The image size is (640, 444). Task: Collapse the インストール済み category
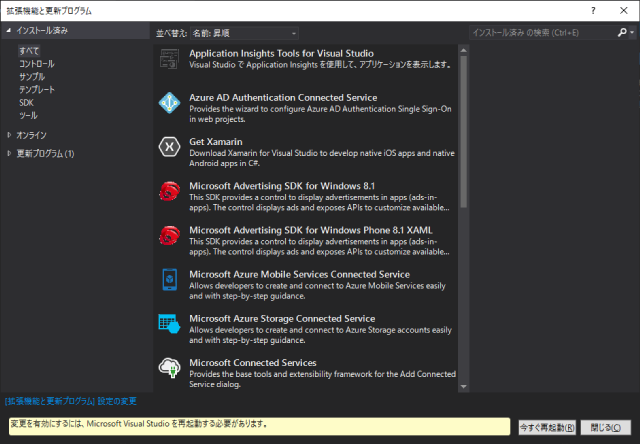click(x=9, y=30)
